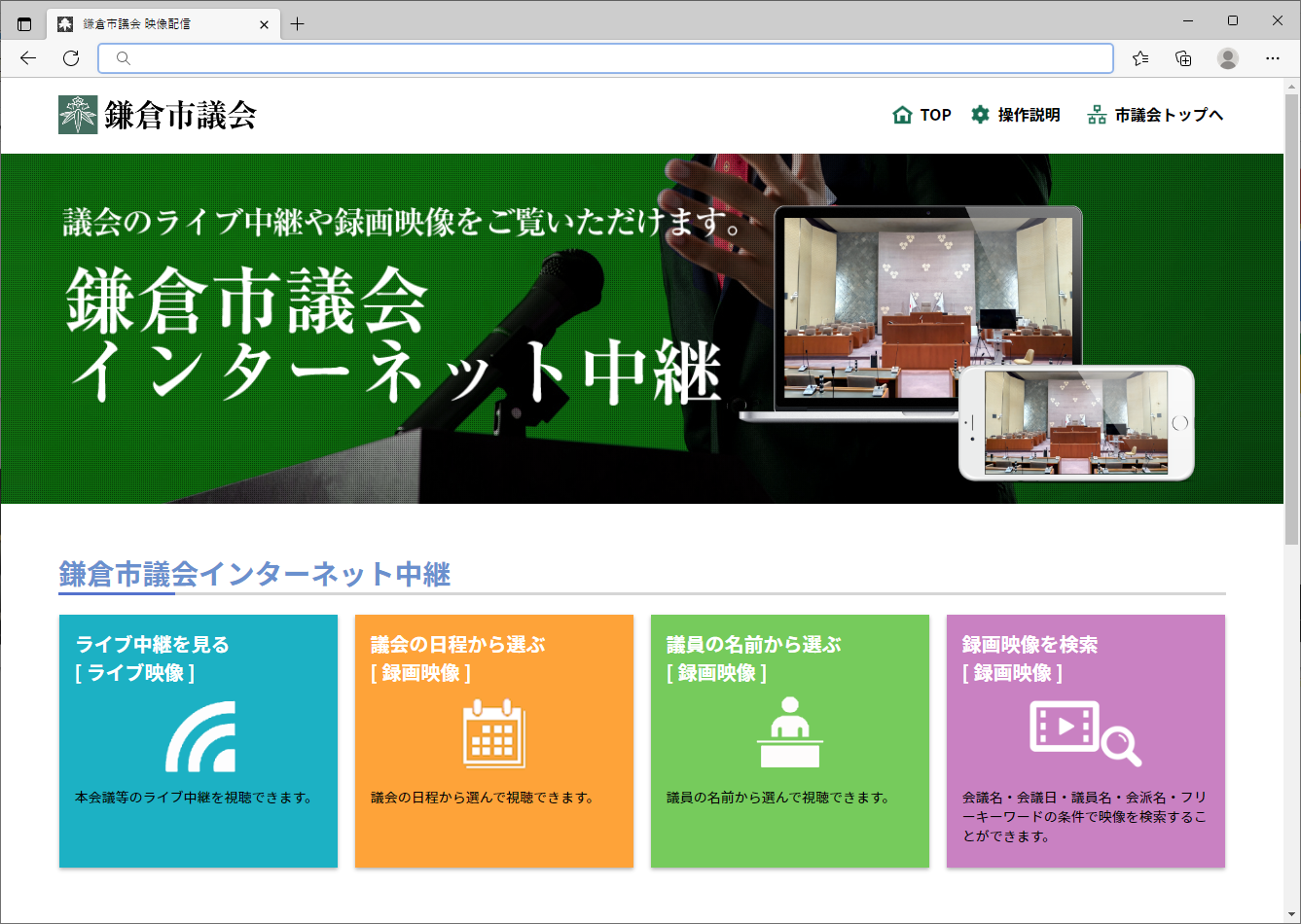Open the browser favorites icon
Image resolution: width=1301 pixels, height=924 pixels.
(x=1140, y=58)
